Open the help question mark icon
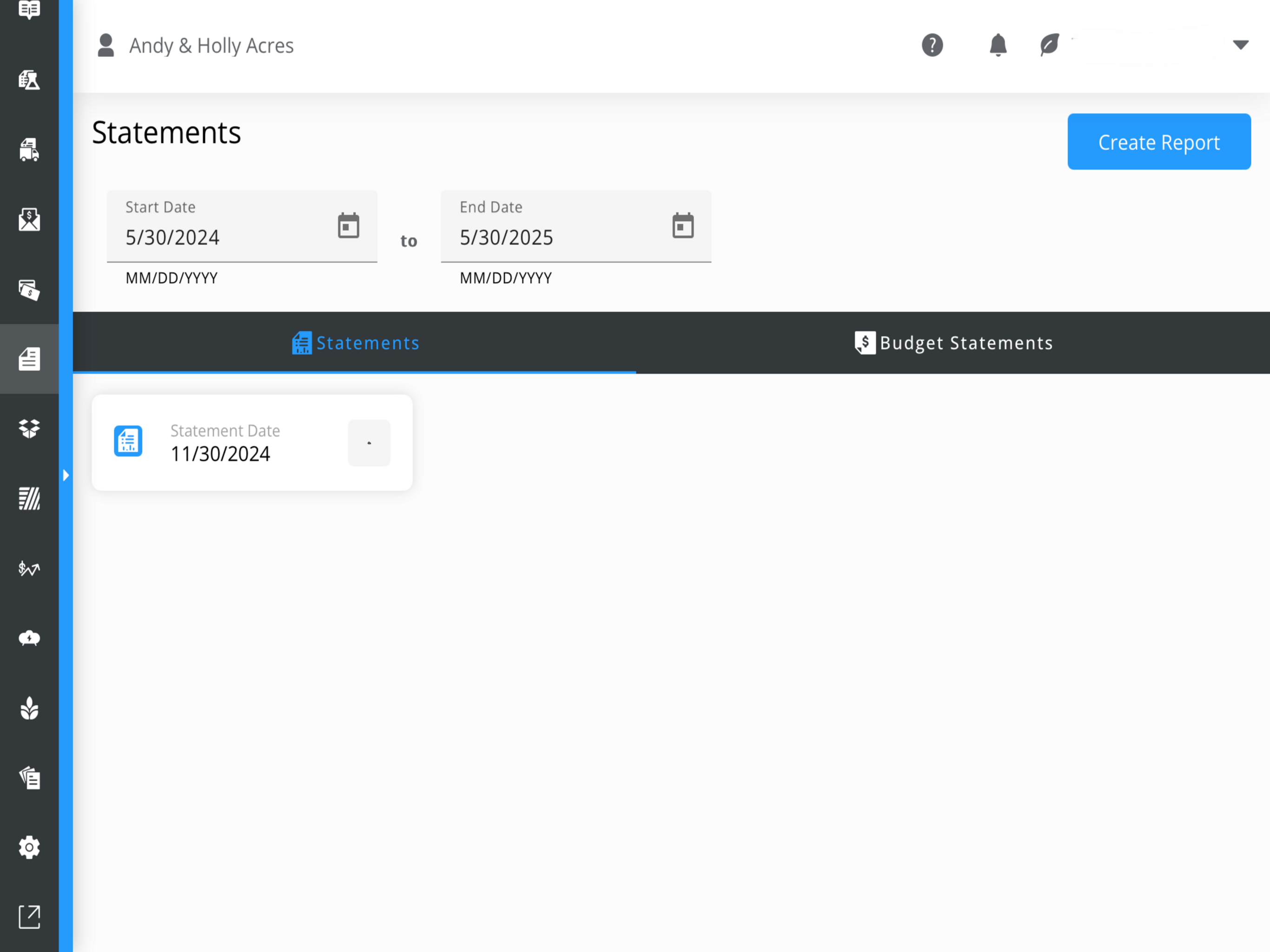1270x952 pixels. (x=933, y=46)
